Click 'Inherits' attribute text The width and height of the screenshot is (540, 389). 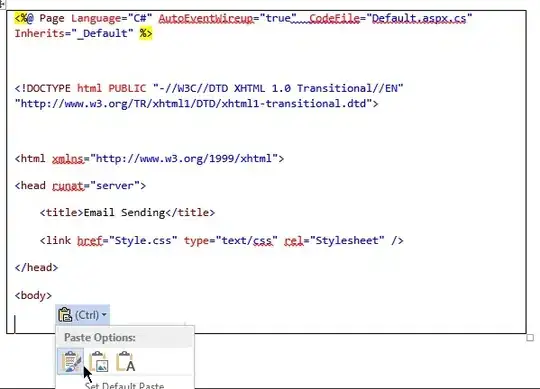tap(40, 33)
